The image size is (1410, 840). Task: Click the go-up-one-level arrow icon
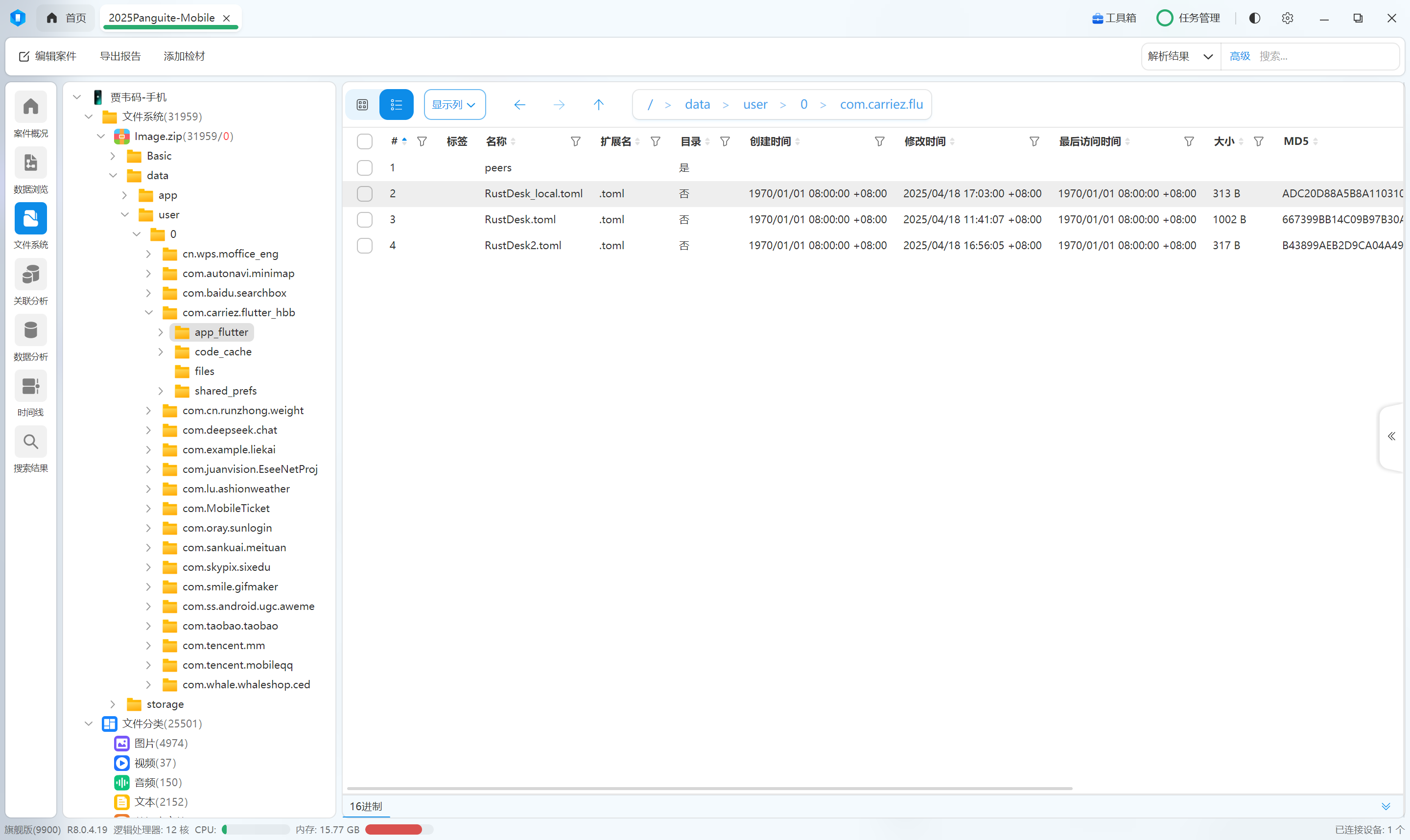598,105
